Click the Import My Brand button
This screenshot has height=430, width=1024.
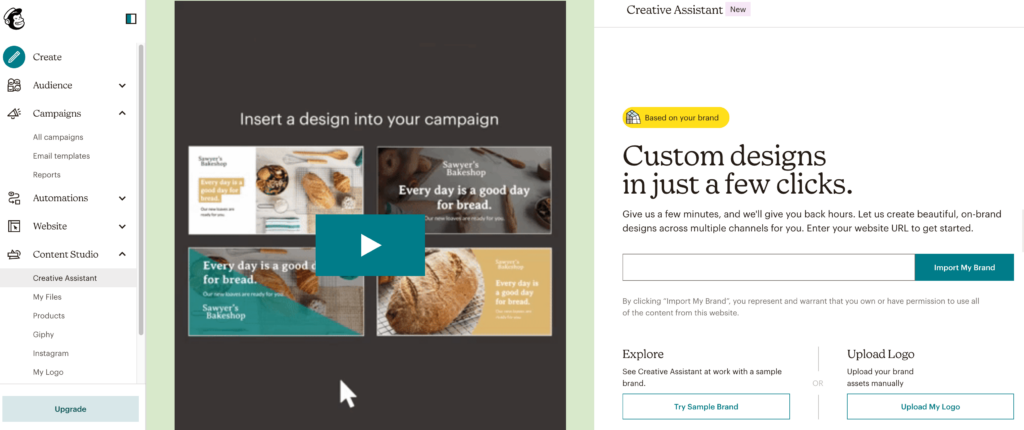coord(964,267)
